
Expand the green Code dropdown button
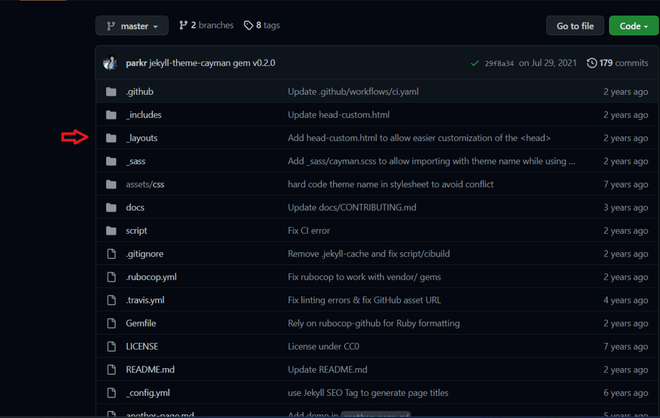(x=633, y=26)
